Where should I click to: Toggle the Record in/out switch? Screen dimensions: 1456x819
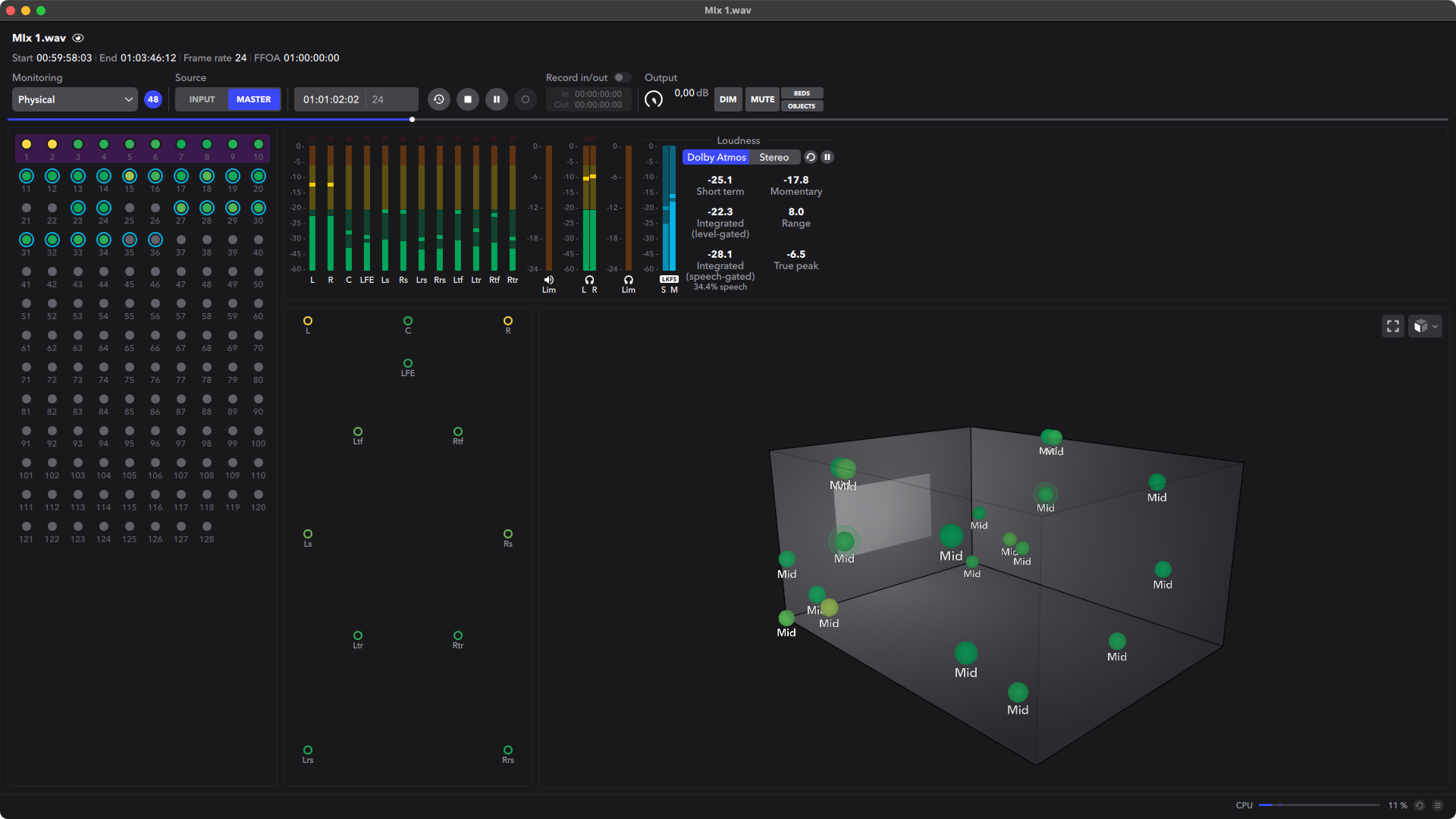(622, 77)
